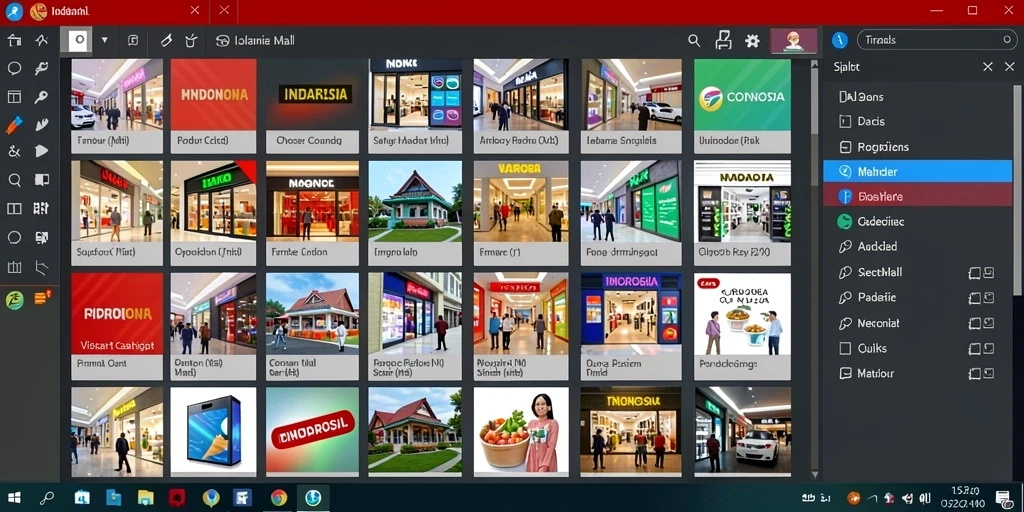Open Chrome from the taskbar
The height and width of the screenshot is (512, 1024).
point(279,498)
